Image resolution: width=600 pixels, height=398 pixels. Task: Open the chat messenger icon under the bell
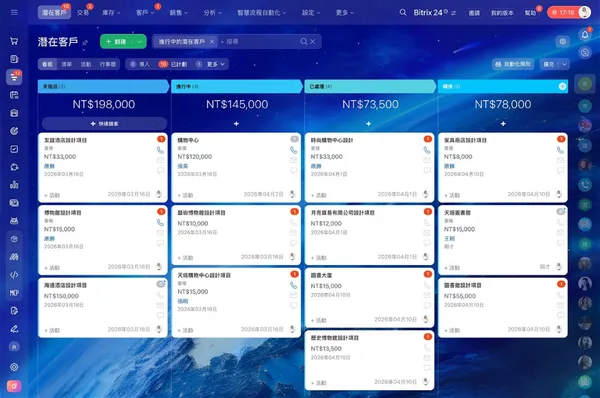[585, 52]
